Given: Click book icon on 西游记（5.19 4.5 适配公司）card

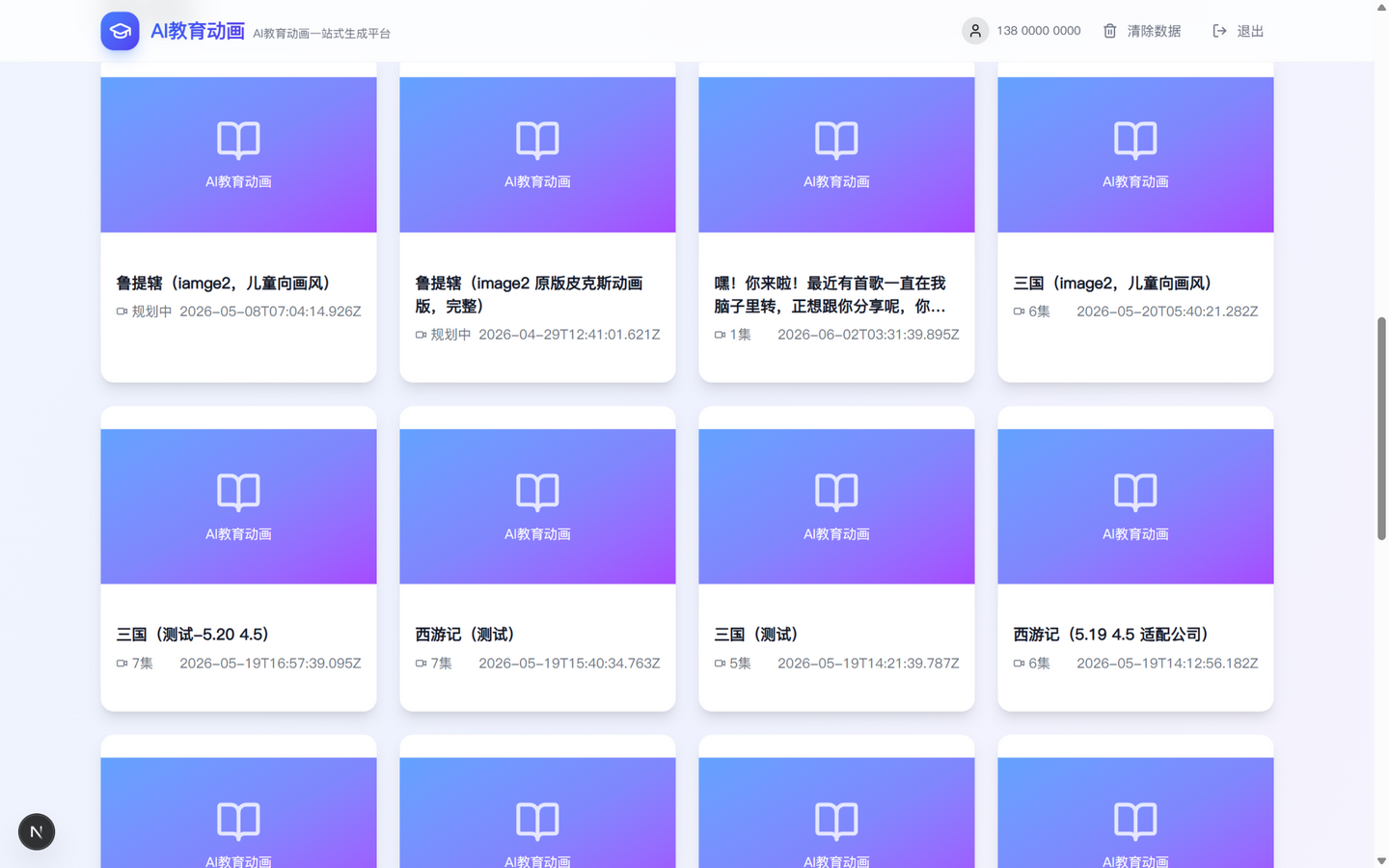Looking at the screenshot, I should (x=1135, y=493).
